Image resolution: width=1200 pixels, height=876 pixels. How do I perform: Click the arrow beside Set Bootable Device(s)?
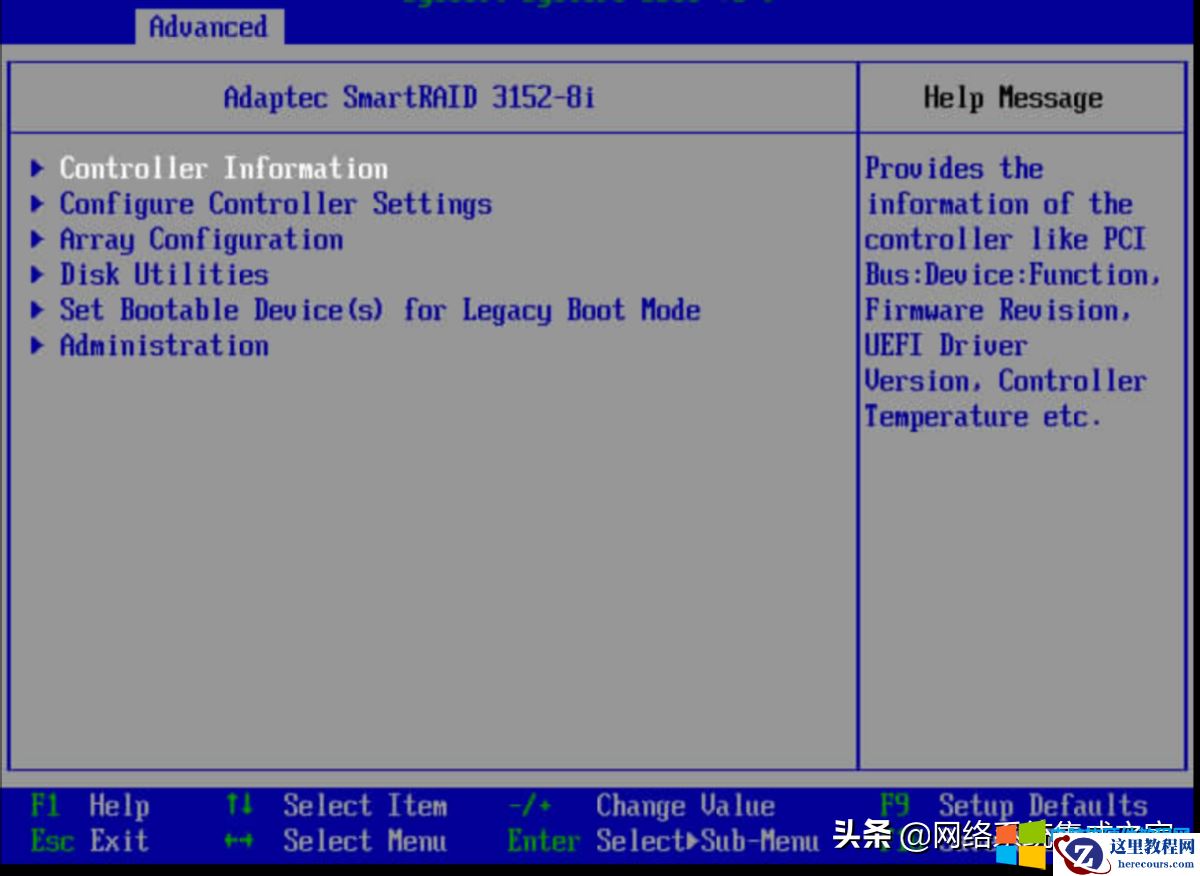(38, 310)
